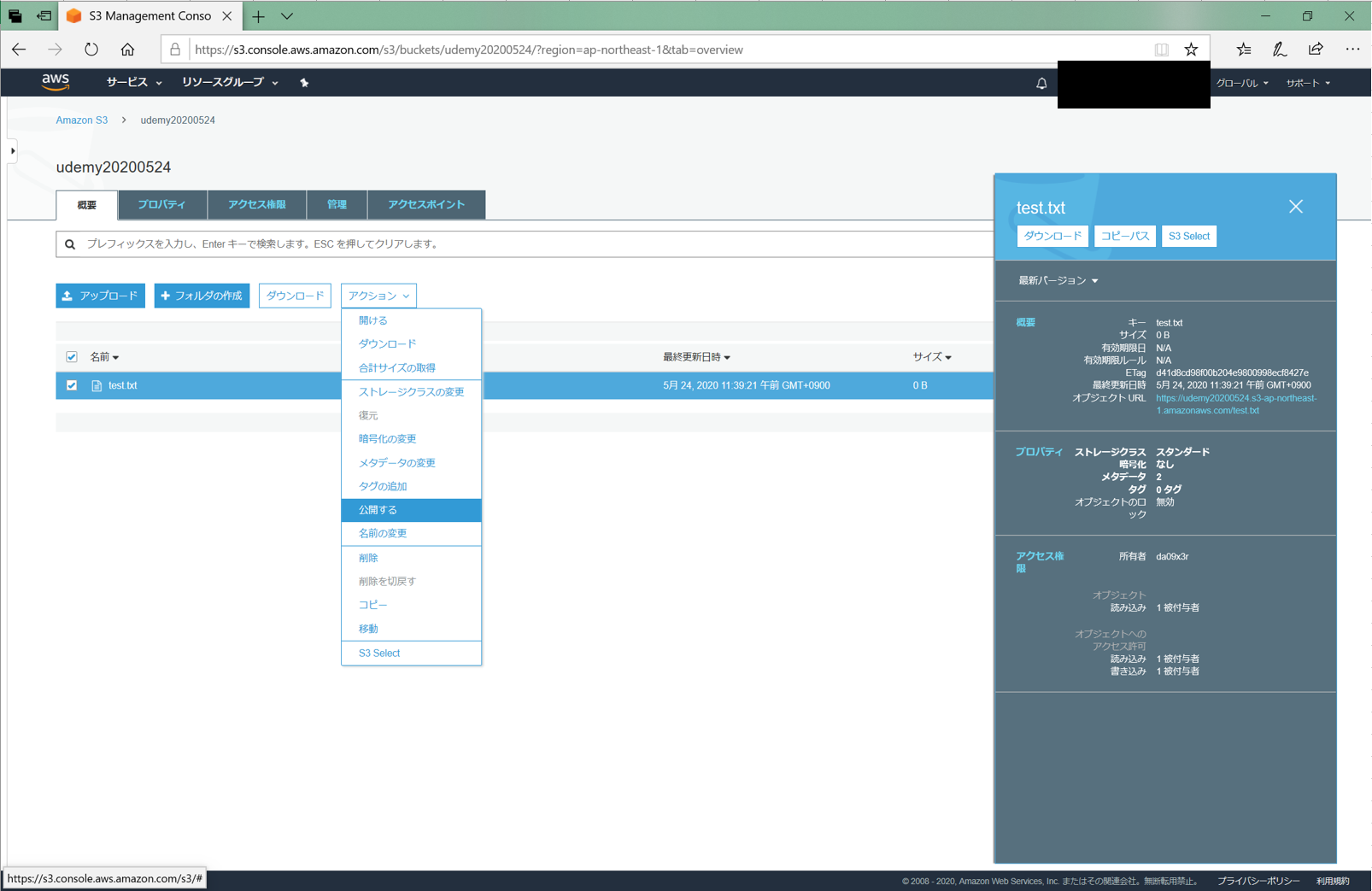
Task: Toggle the アクション dropdown button
Action: click(x=378, y=296)
